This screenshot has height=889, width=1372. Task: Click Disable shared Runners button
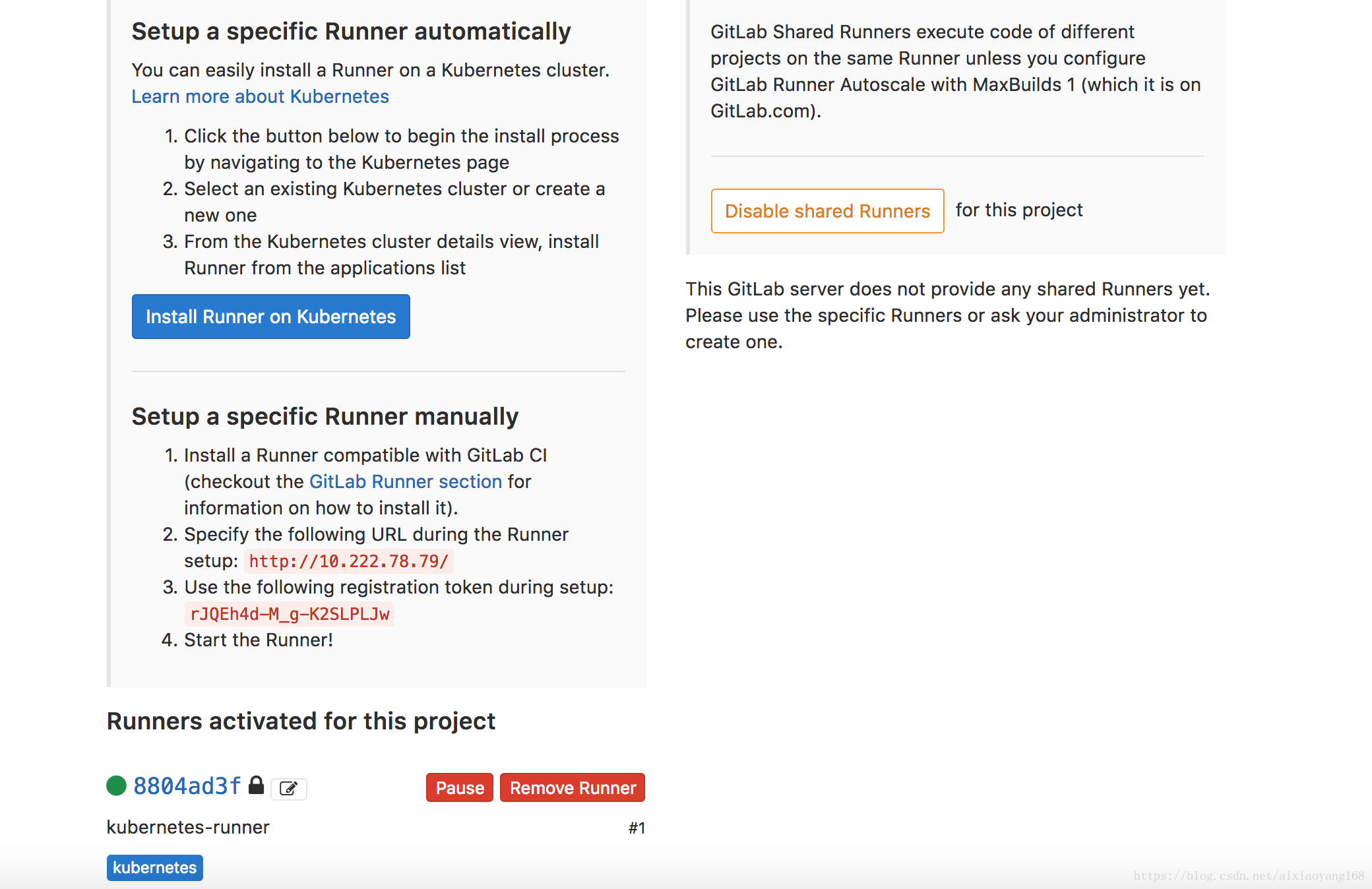[827, 211]
